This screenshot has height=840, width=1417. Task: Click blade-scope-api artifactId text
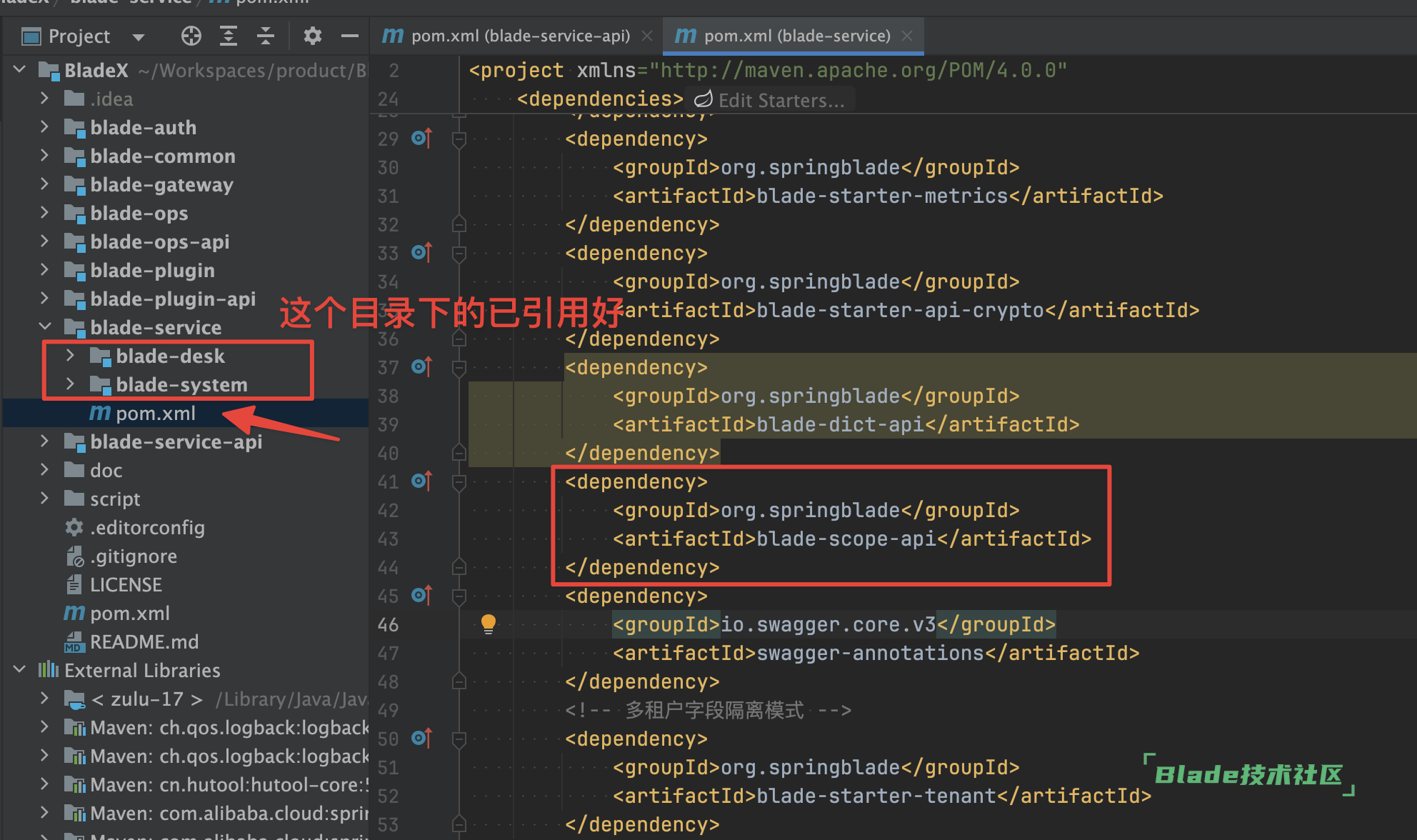(x=846, y=539)
